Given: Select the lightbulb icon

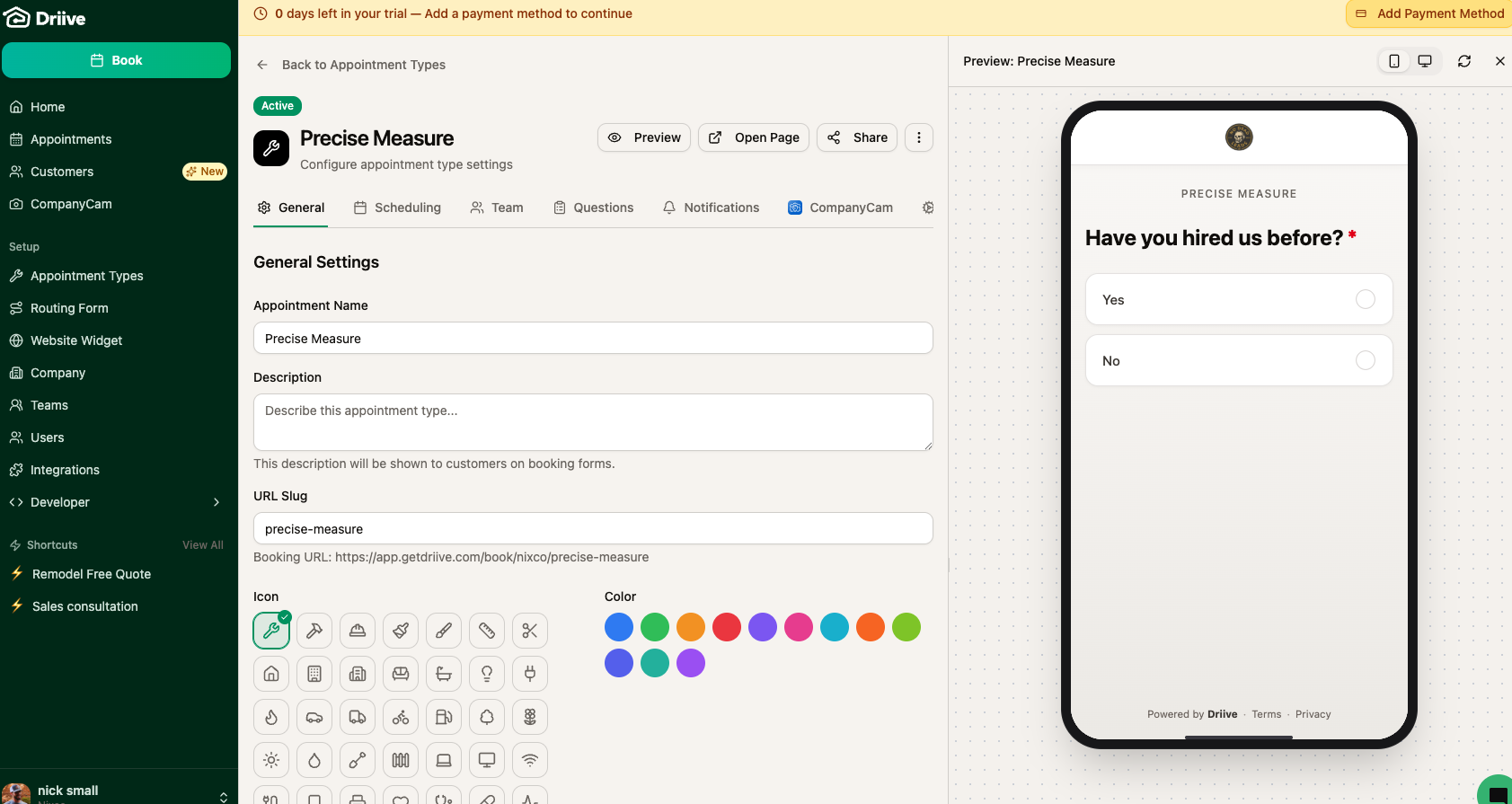Looking at the screenshot, I should point(487,674).
